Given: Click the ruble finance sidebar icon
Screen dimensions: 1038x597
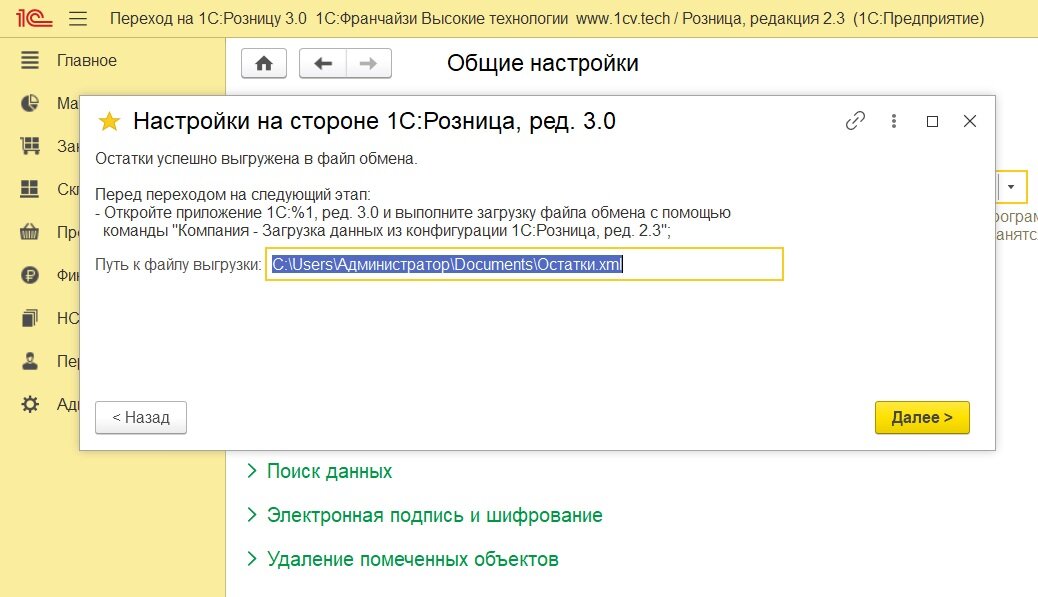Looking at the screenshot, I should [x=30, y=275].
